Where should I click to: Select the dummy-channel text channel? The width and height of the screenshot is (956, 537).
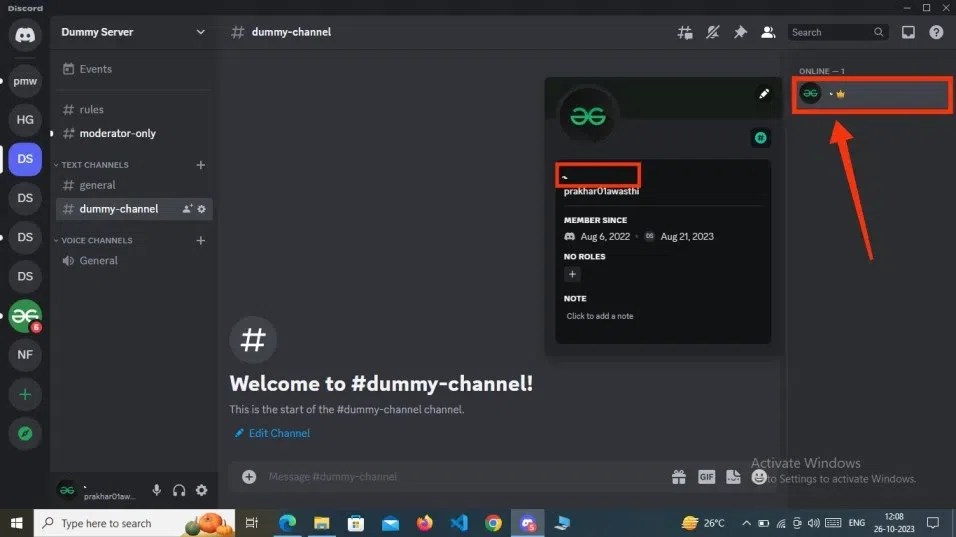[133, 209]
